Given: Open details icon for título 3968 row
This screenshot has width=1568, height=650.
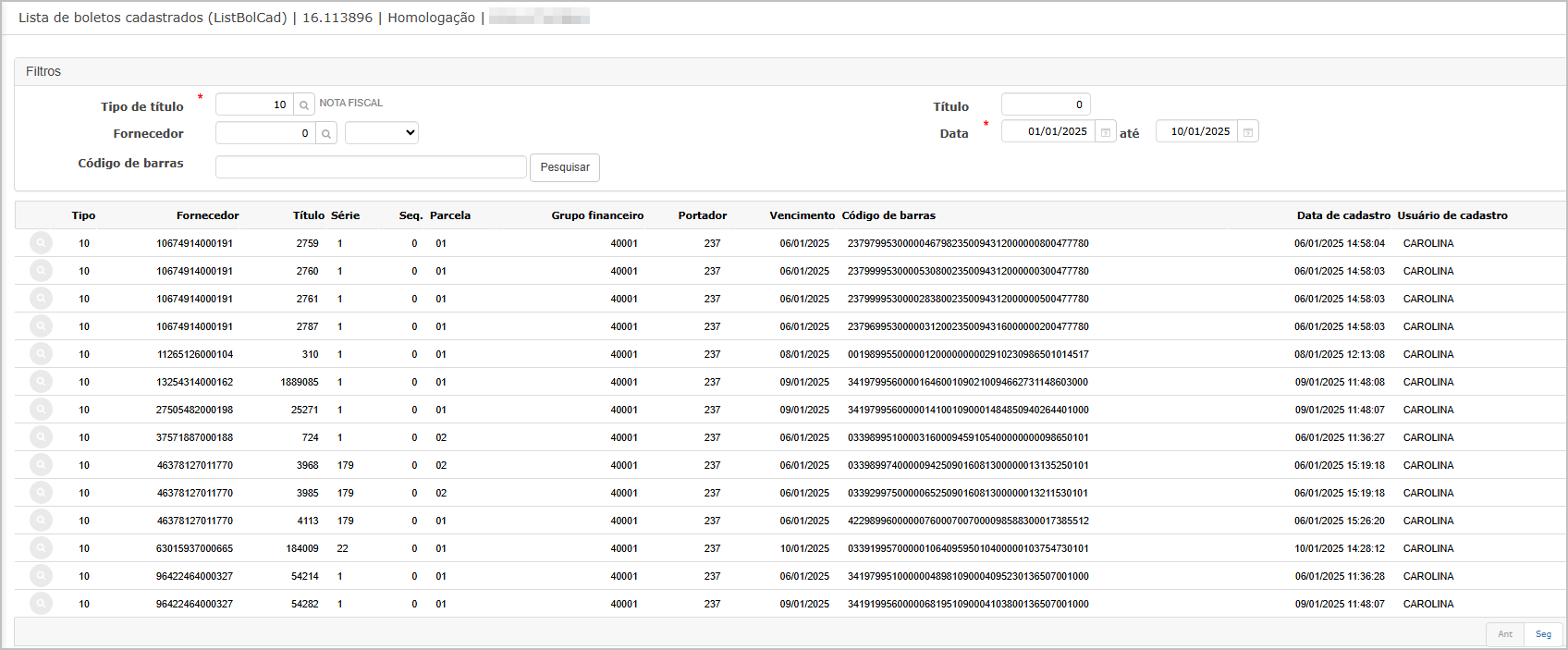Looking at the screenshot, I should 41,465.
